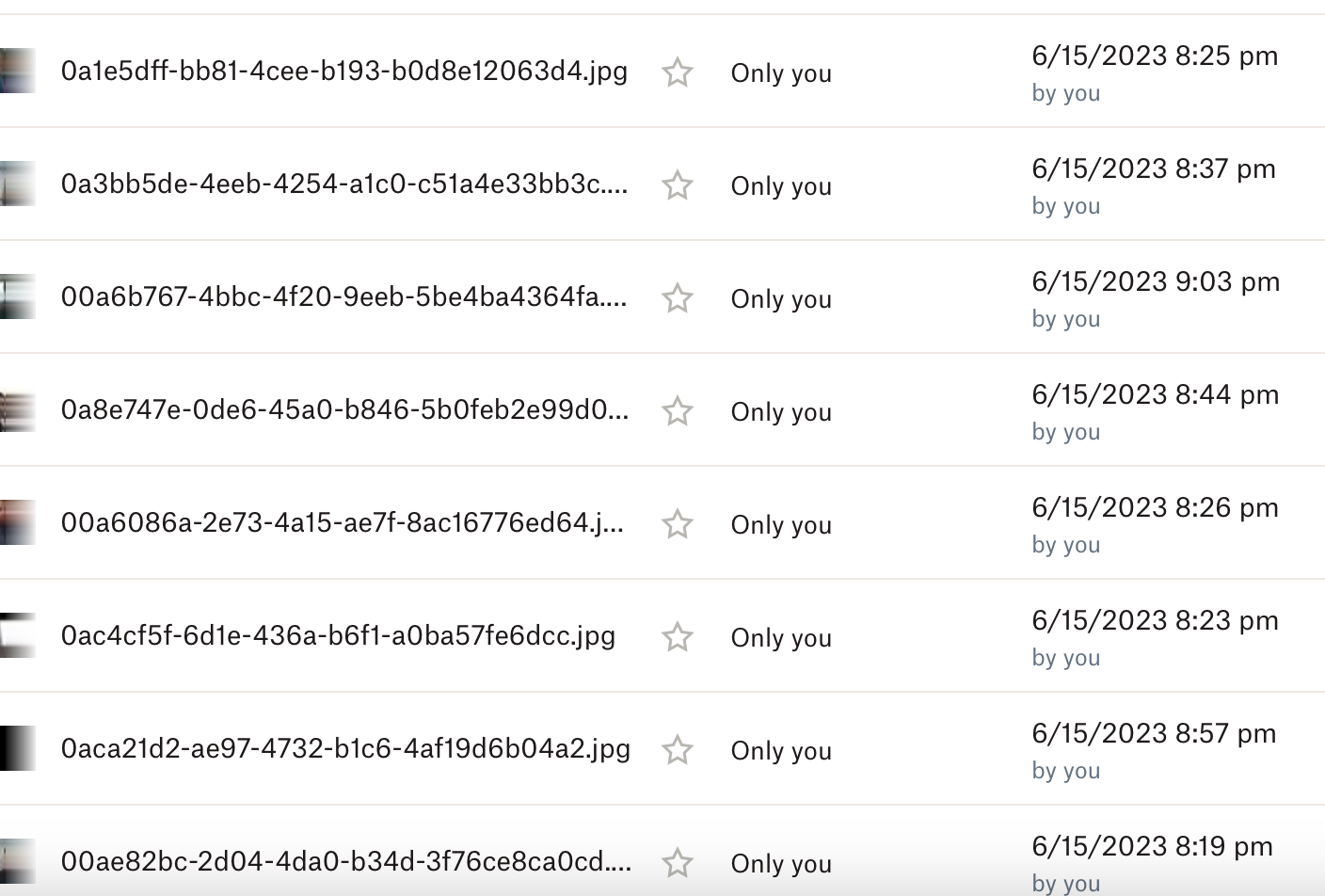Mark file 0a8e747e-0de6 as starred
Screen dimensions: 1325x896
coord(678,411)
